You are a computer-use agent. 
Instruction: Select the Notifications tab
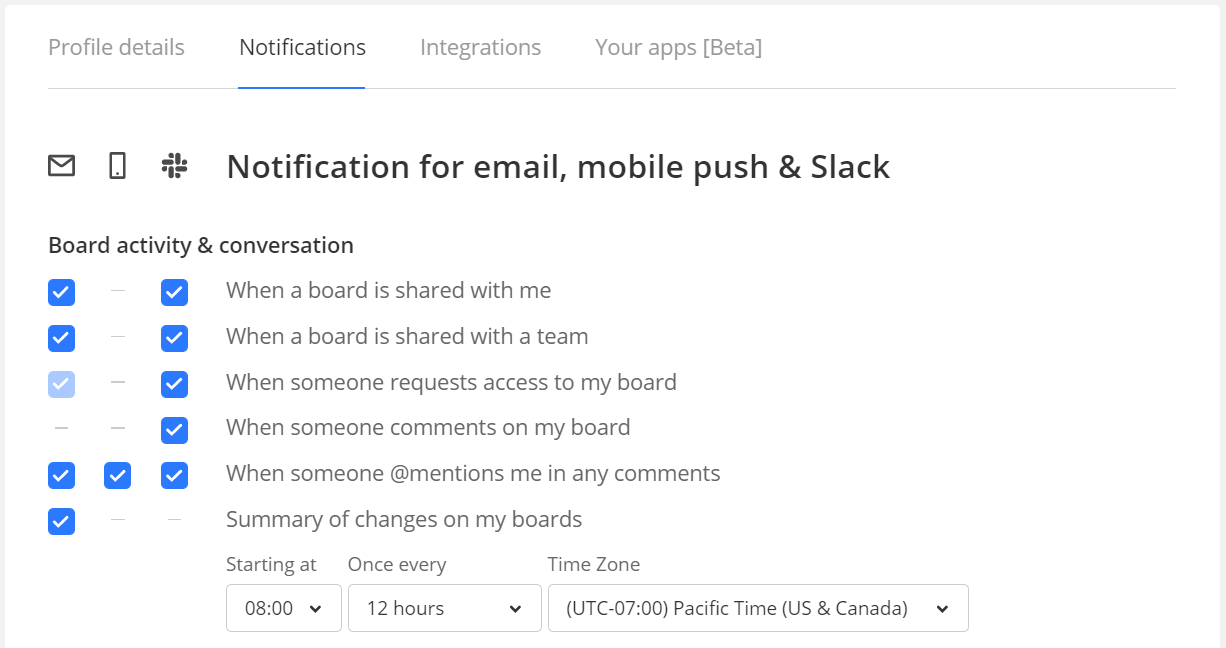[x=302, y=48]
